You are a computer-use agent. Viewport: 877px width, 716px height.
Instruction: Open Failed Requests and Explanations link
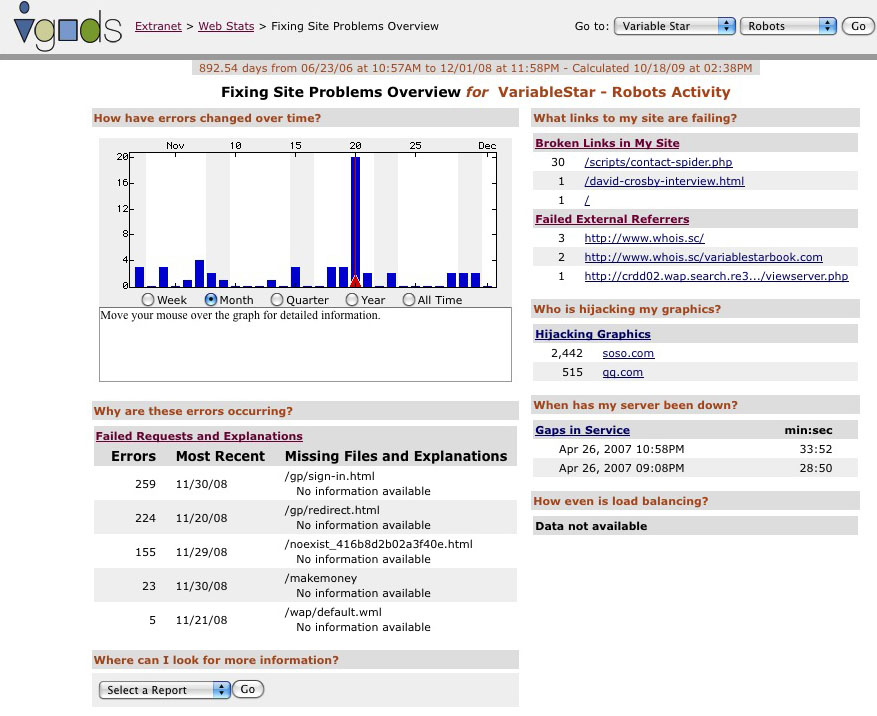click(199, 436)
